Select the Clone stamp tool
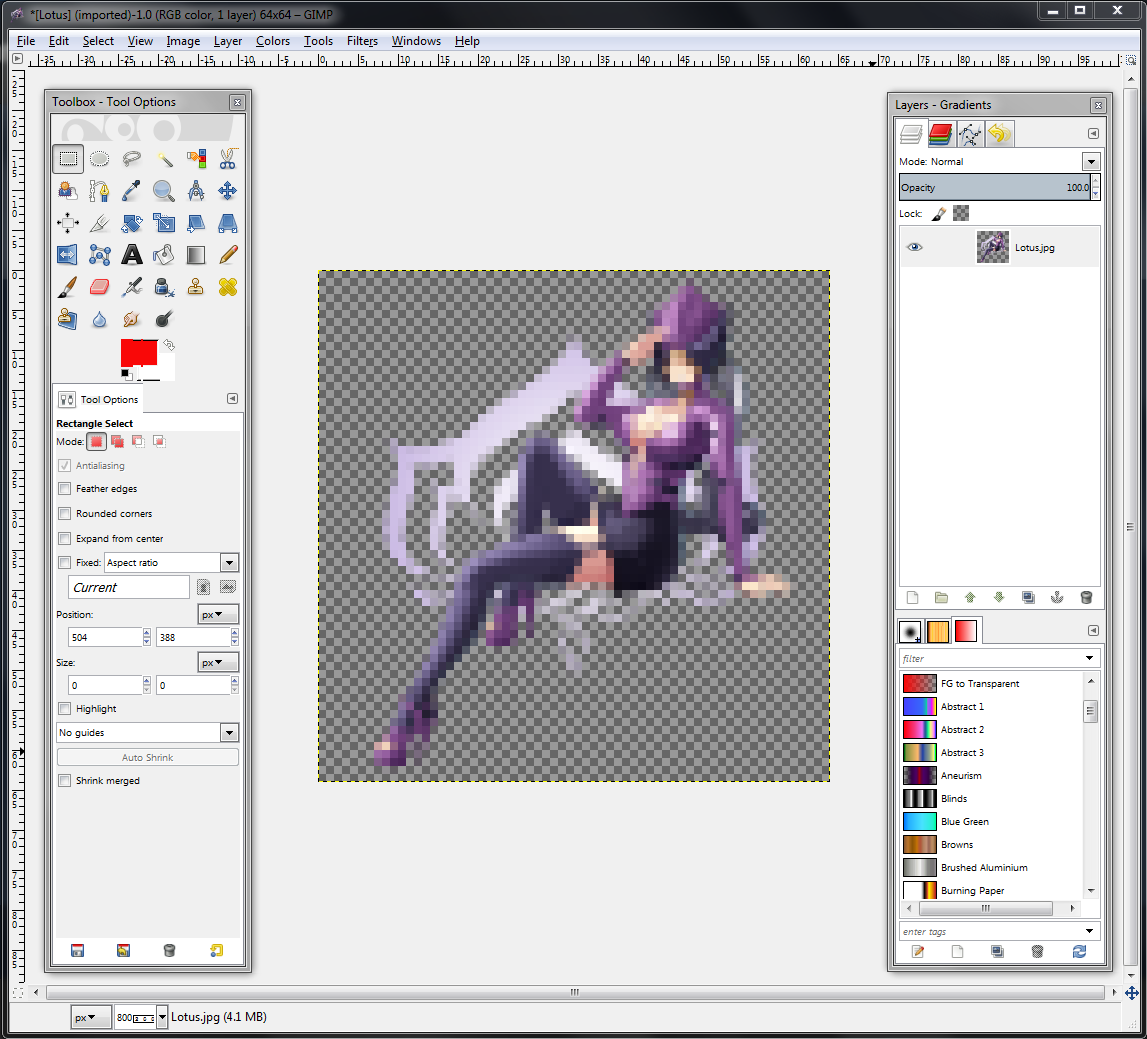This screenshot has height=1039, width=1147. click(196, 287)
